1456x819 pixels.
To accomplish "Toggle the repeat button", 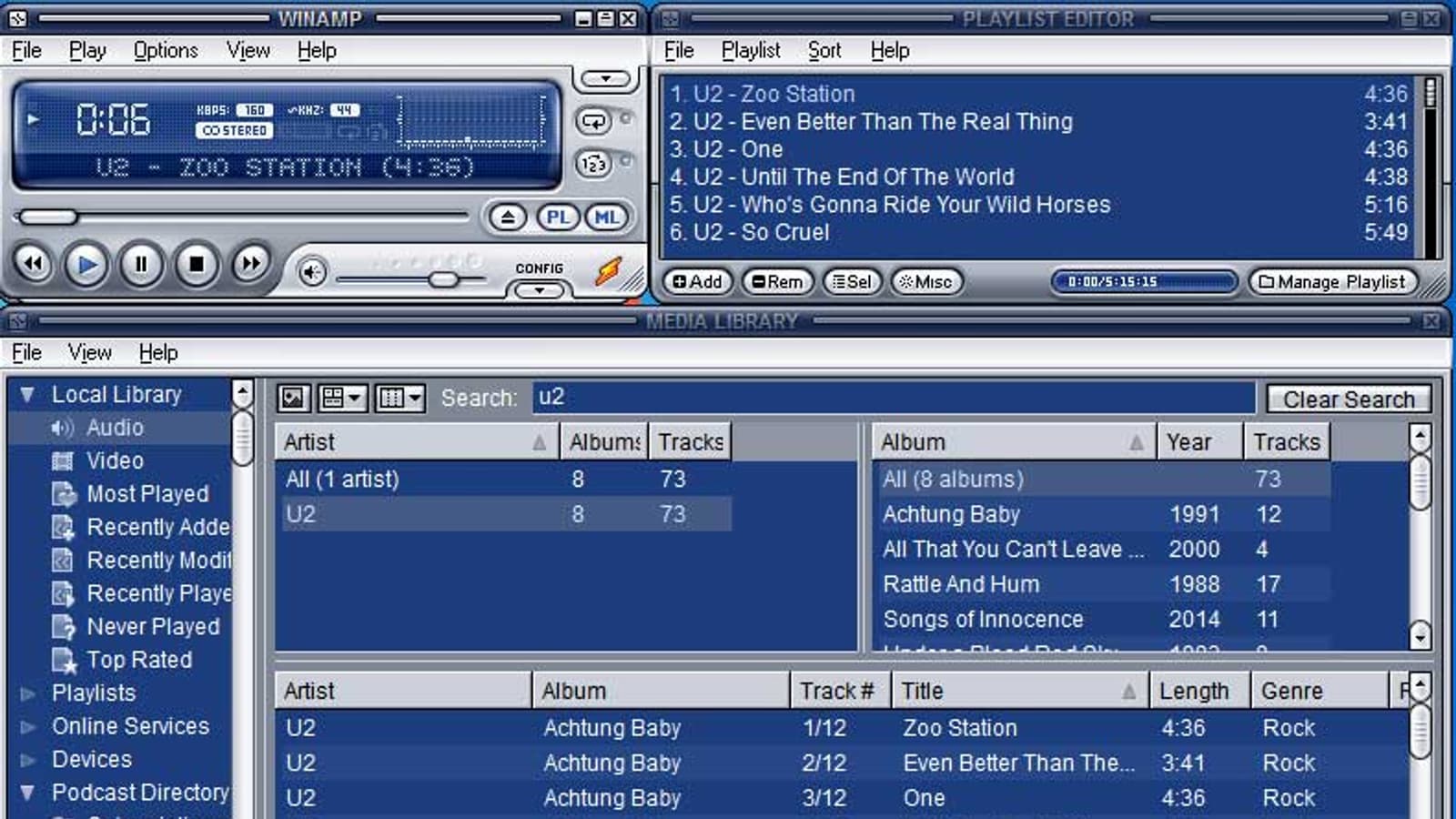I will [x=594, y=121].
